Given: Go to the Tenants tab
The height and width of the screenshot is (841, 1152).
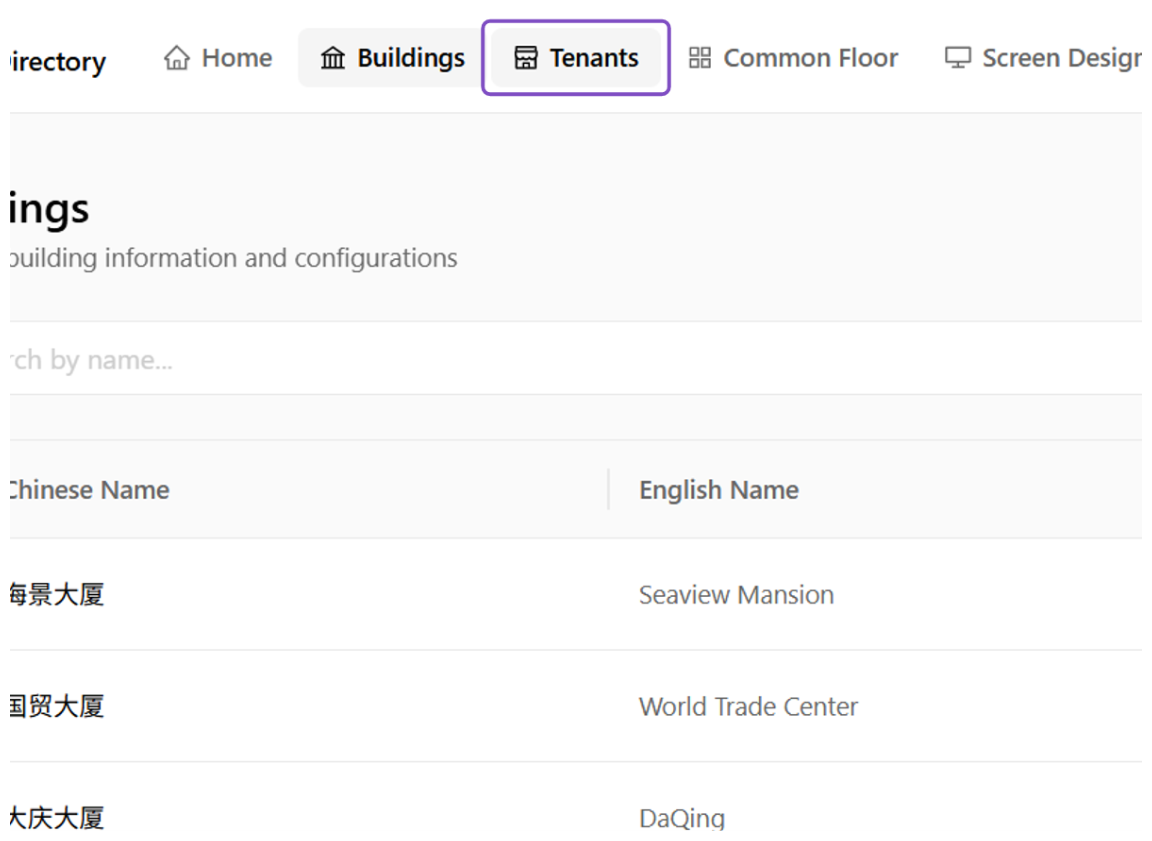Looking at the screenshot, I should [576, 57].
